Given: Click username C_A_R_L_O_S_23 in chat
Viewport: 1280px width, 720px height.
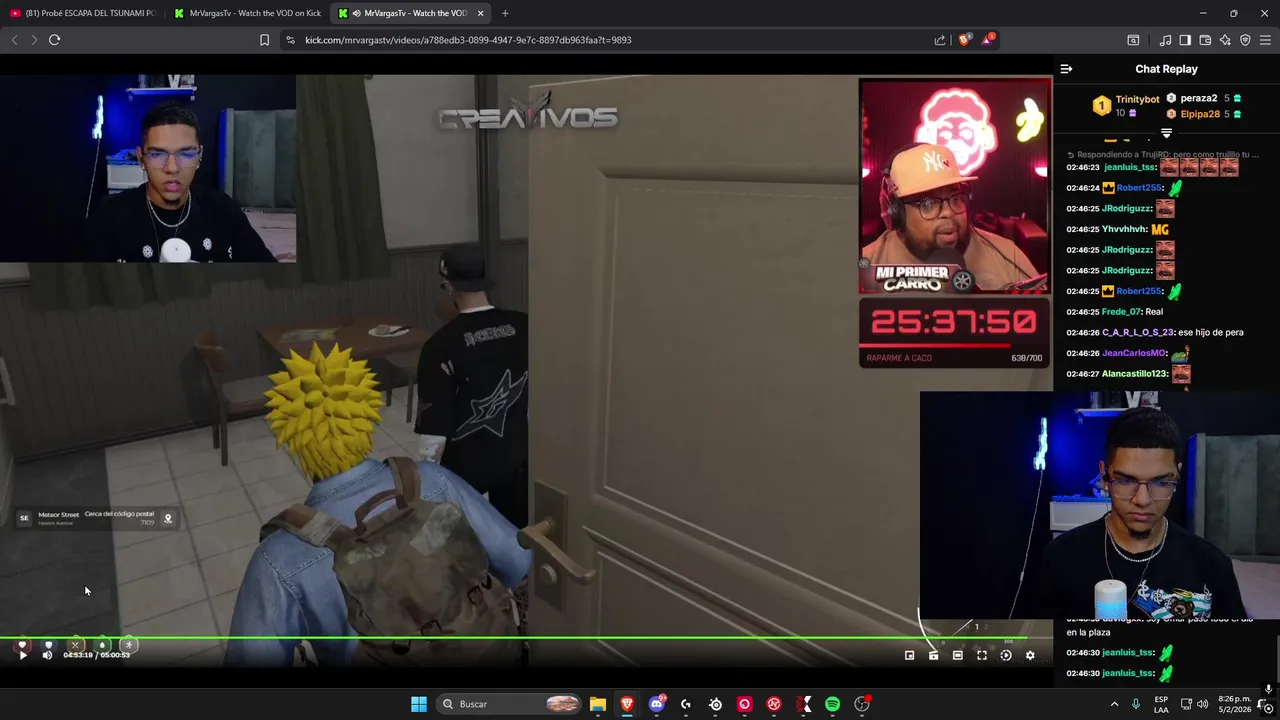Looking at the screenshot, I should [x=1137, y=332].
